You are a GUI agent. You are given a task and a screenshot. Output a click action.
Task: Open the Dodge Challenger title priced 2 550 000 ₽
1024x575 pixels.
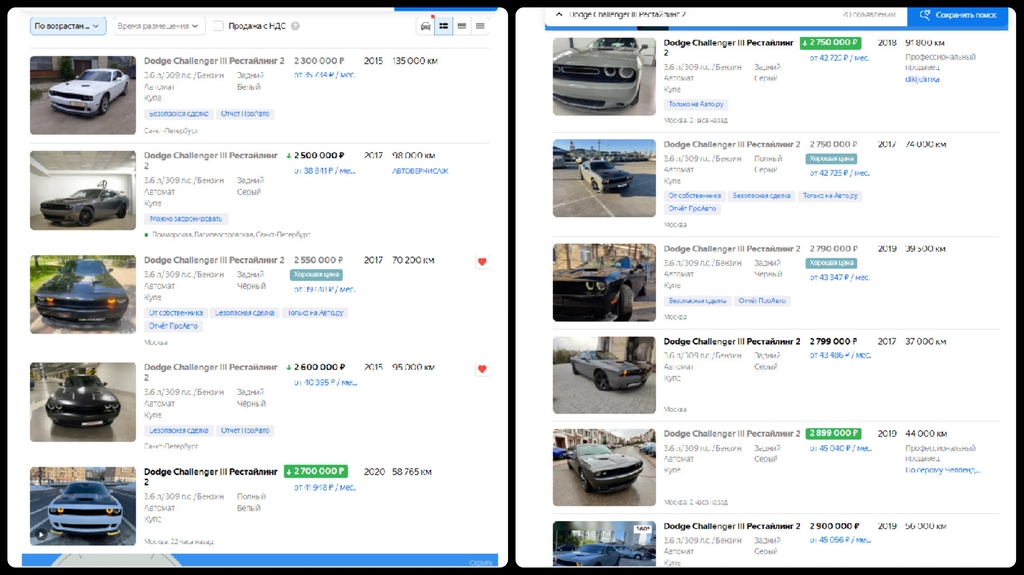tap(214, 260)
